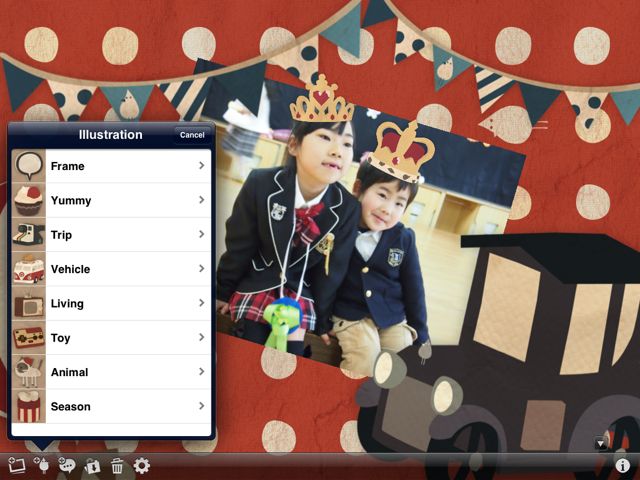Open the Vehicle illustration category
This screenshot has width=640, height=480.
(x=111, y=269)
